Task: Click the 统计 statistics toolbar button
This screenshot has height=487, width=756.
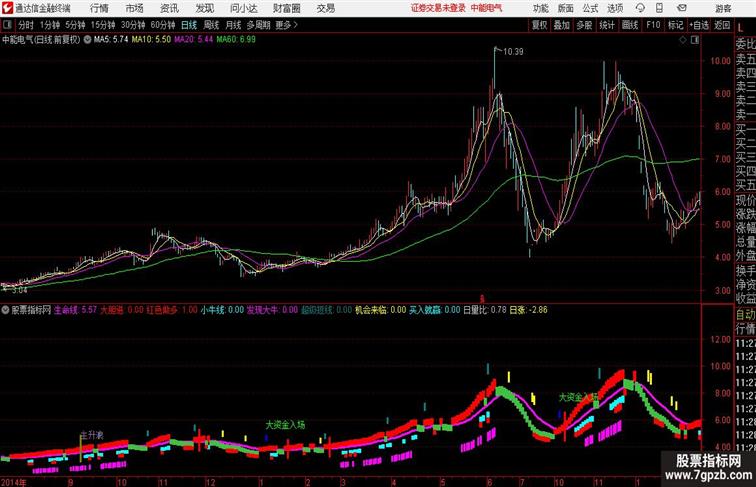Action: pos(607,25)
